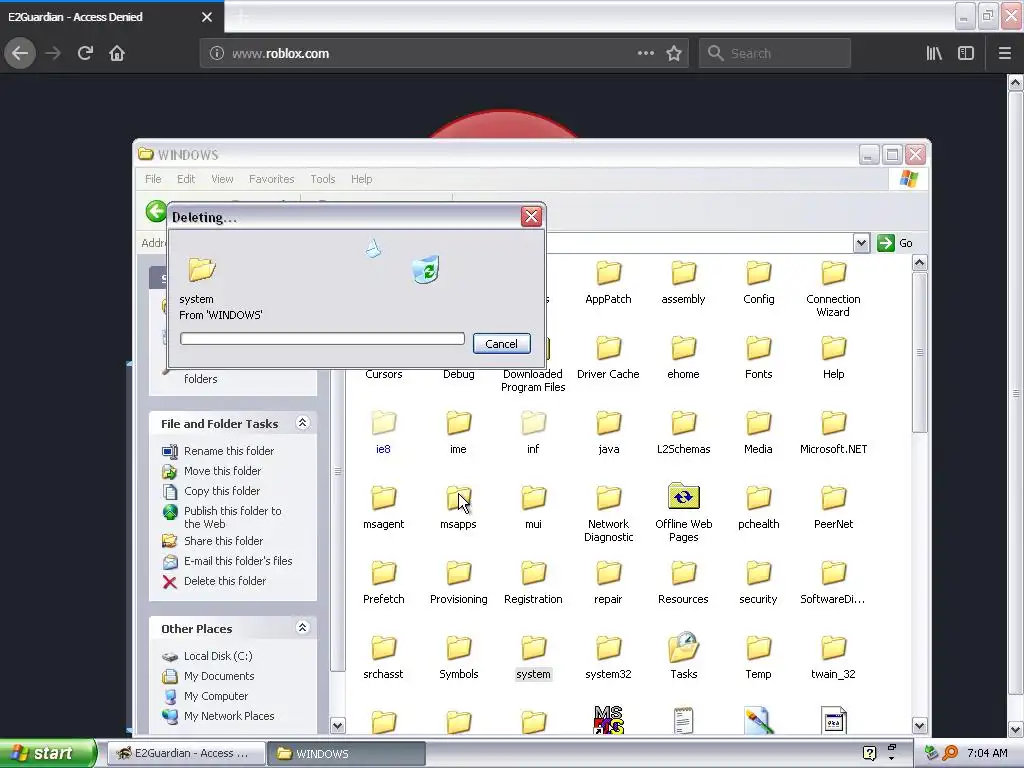Collapse the Other Places panel

(302, 628)
